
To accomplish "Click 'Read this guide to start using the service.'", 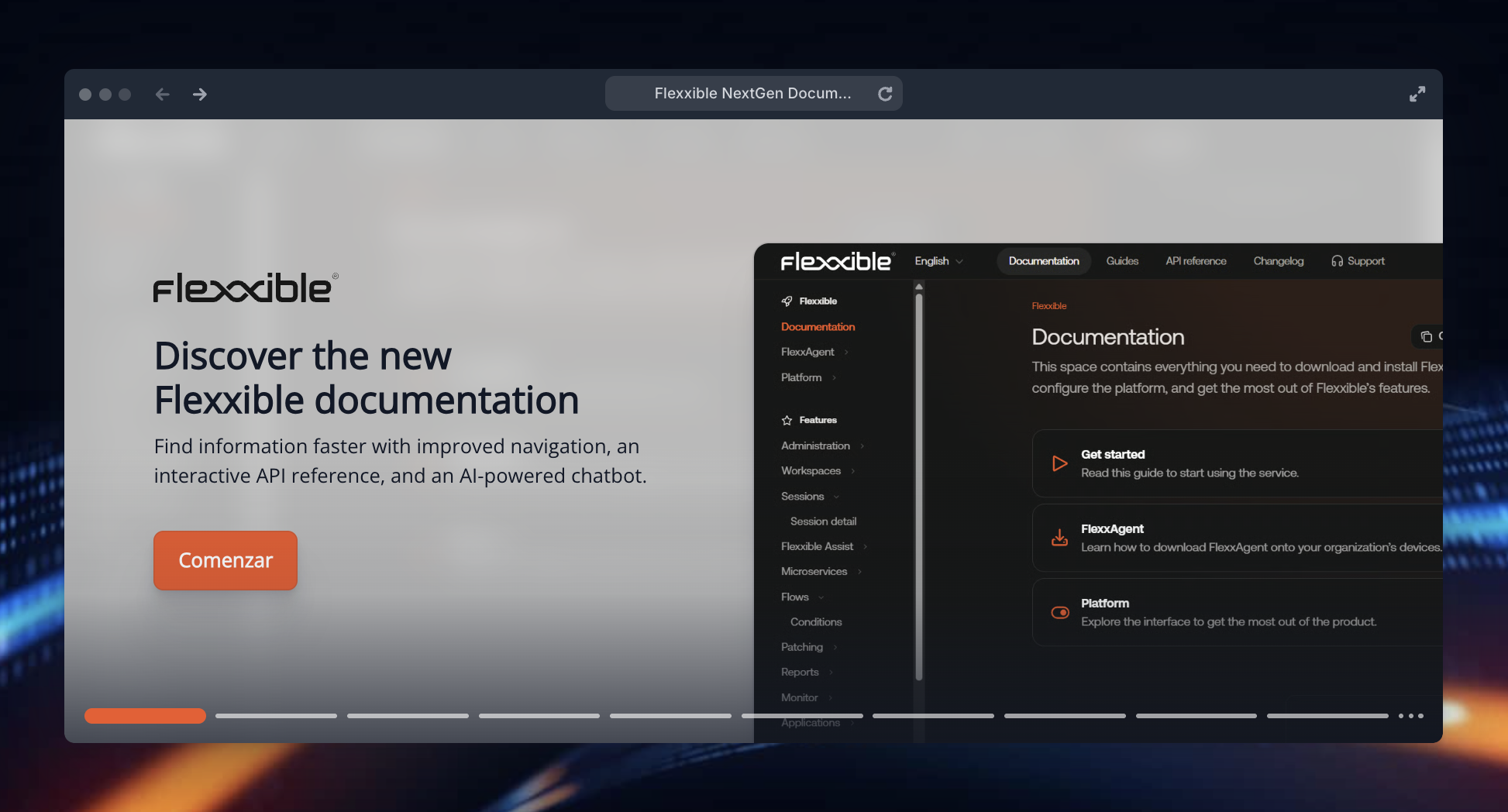I will pos(1190,473).
